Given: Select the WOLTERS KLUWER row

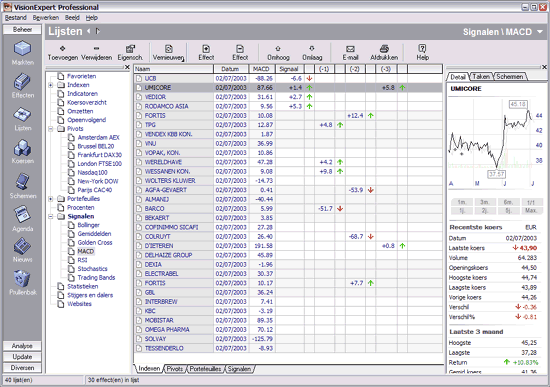Looking at the screenshot, I should tap(288, 181).
